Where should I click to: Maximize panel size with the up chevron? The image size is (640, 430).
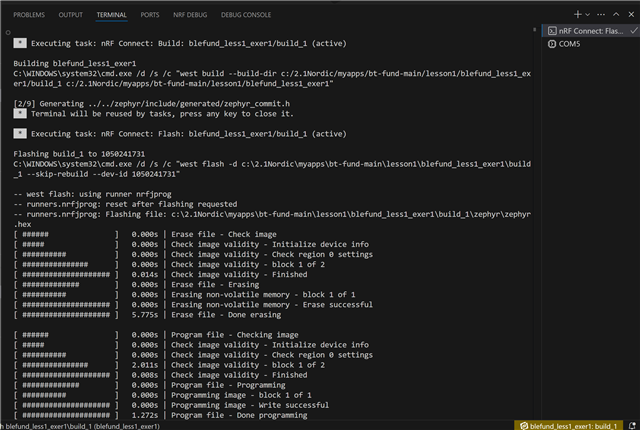tap(616, 15)
